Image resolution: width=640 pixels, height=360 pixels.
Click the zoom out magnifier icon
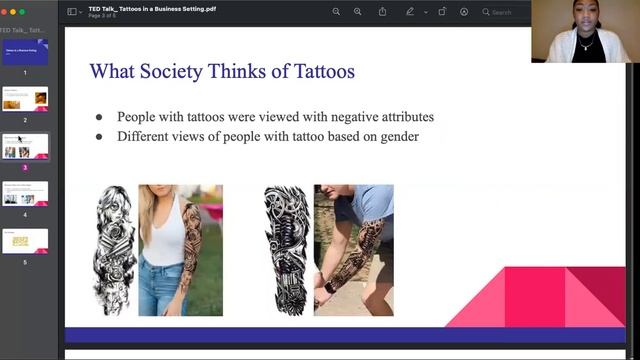[x=336, y=12]
